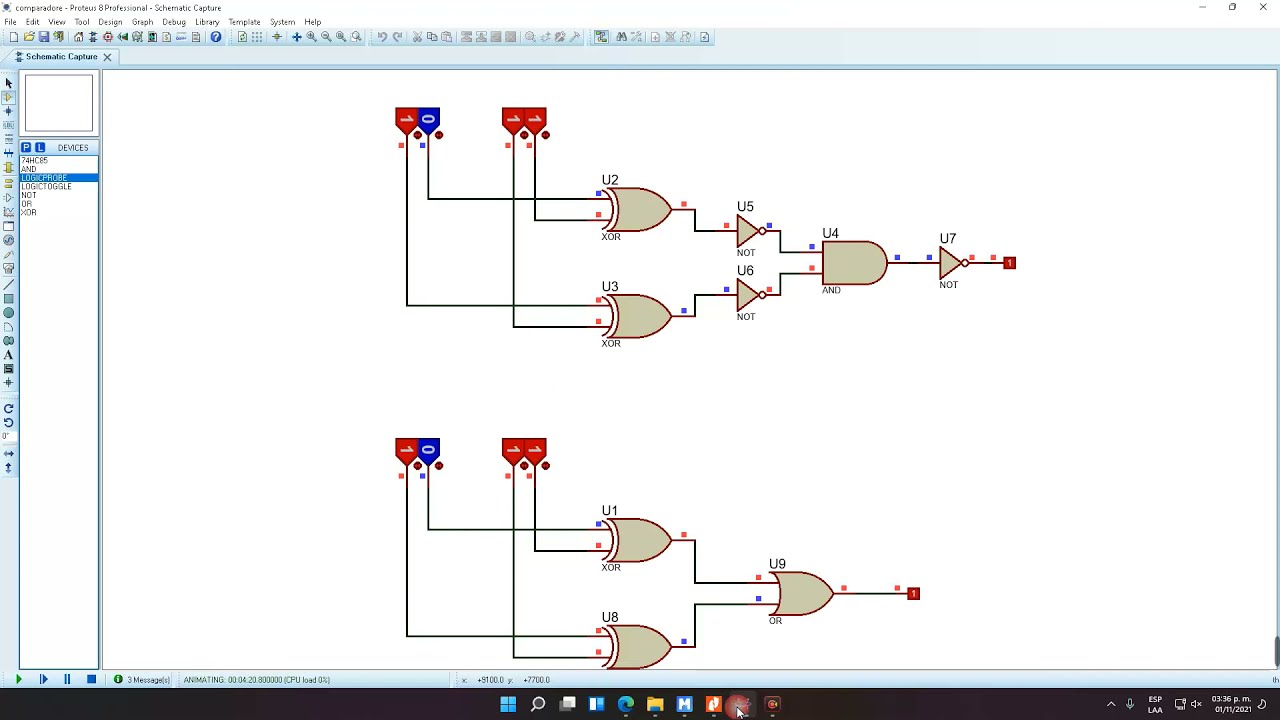Open File Explorer from the taskbar
This screenshot has height=720, width=1280.
pyautogui.click(x=655, y=704)
